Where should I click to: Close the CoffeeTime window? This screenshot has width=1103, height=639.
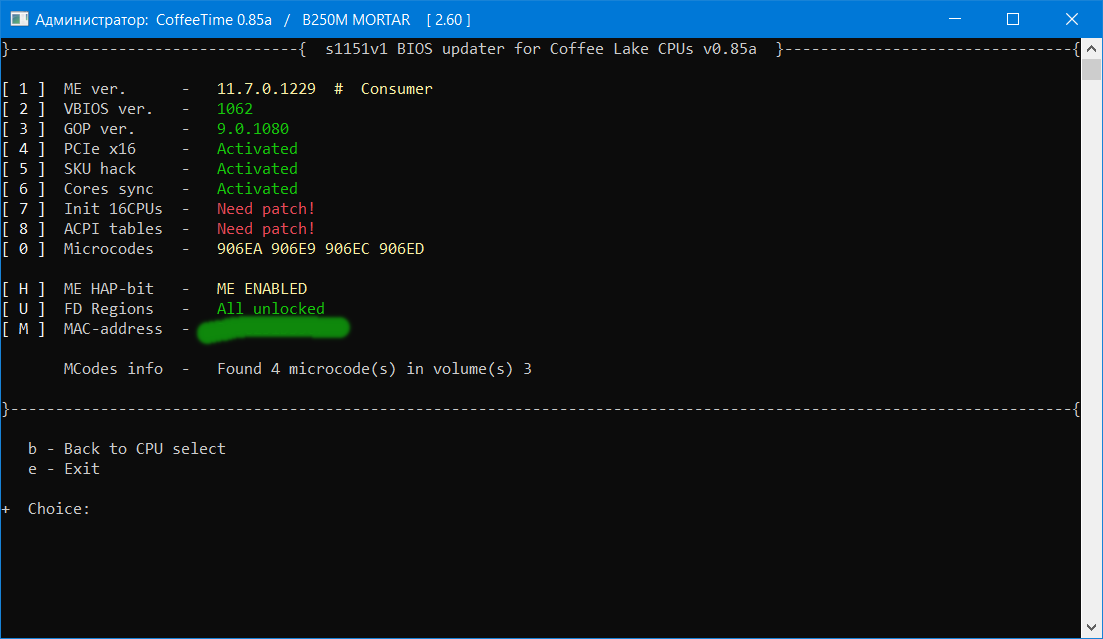click(1071, 19)
